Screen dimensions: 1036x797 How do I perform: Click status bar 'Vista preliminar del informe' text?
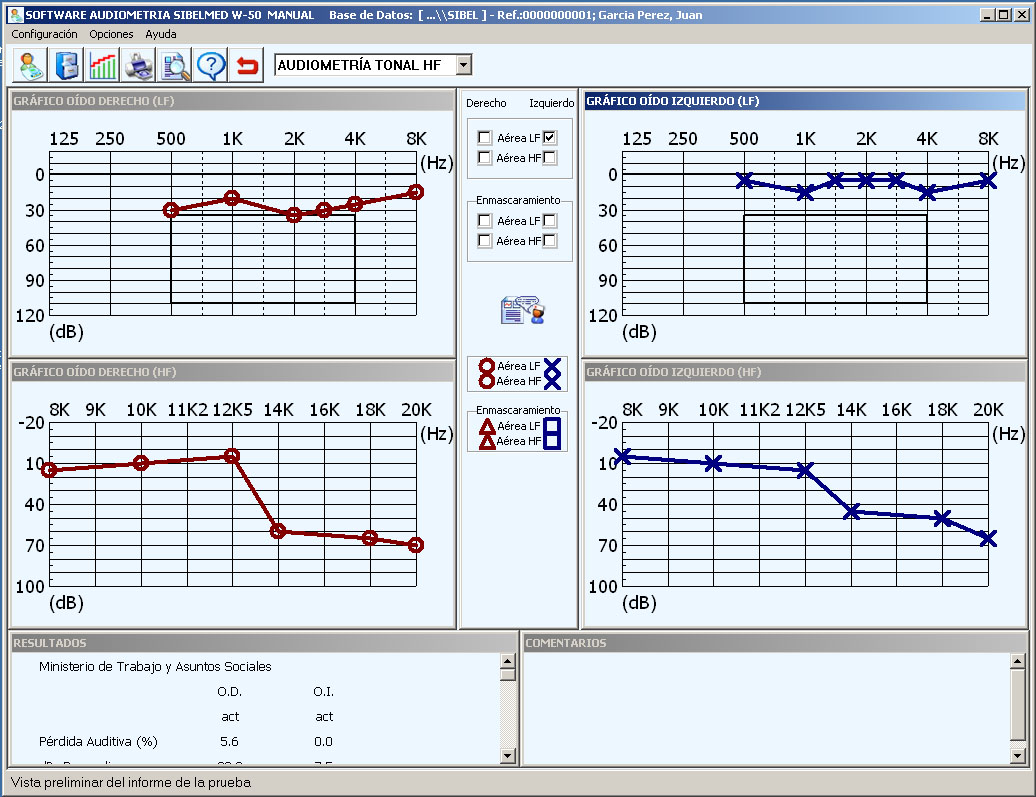(131, 782)
